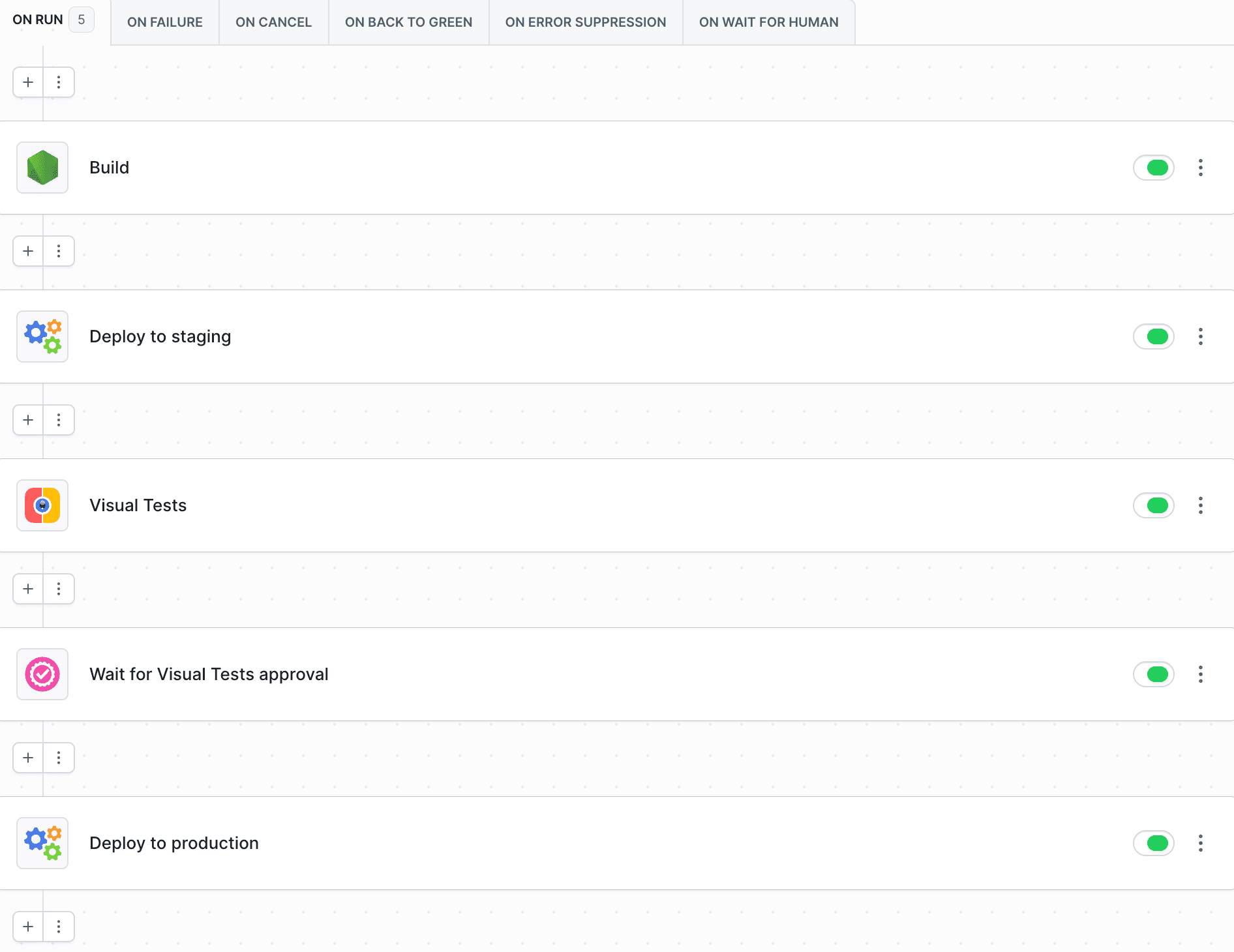Viewport: 1234px width, 952px height.
Task: Open insert options menu below Build
Action: (x=59, y=251)
